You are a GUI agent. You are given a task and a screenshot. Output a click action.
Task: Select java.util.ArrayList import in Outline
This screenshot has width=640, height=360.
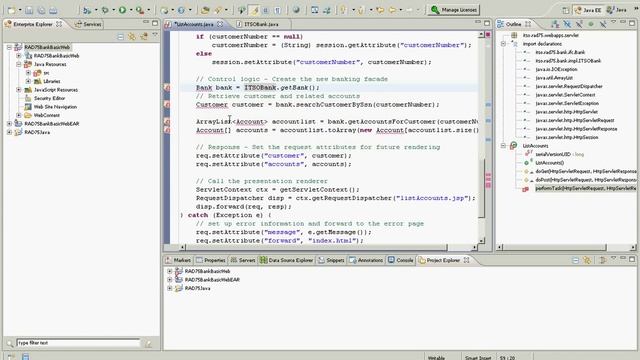click(x=554, y=78)
